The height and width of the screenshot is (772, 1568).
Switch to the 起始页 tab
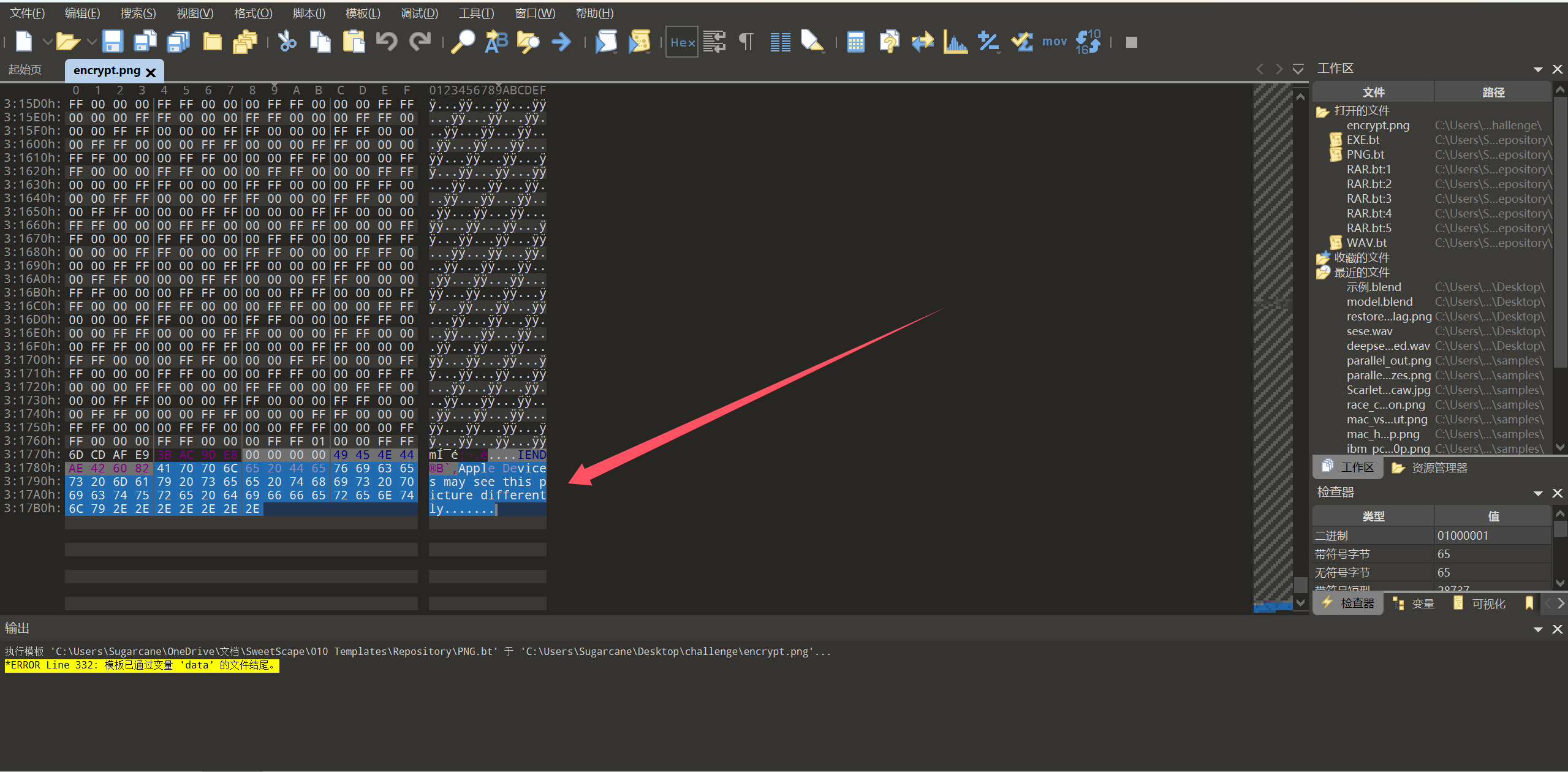tap(25, 70)
